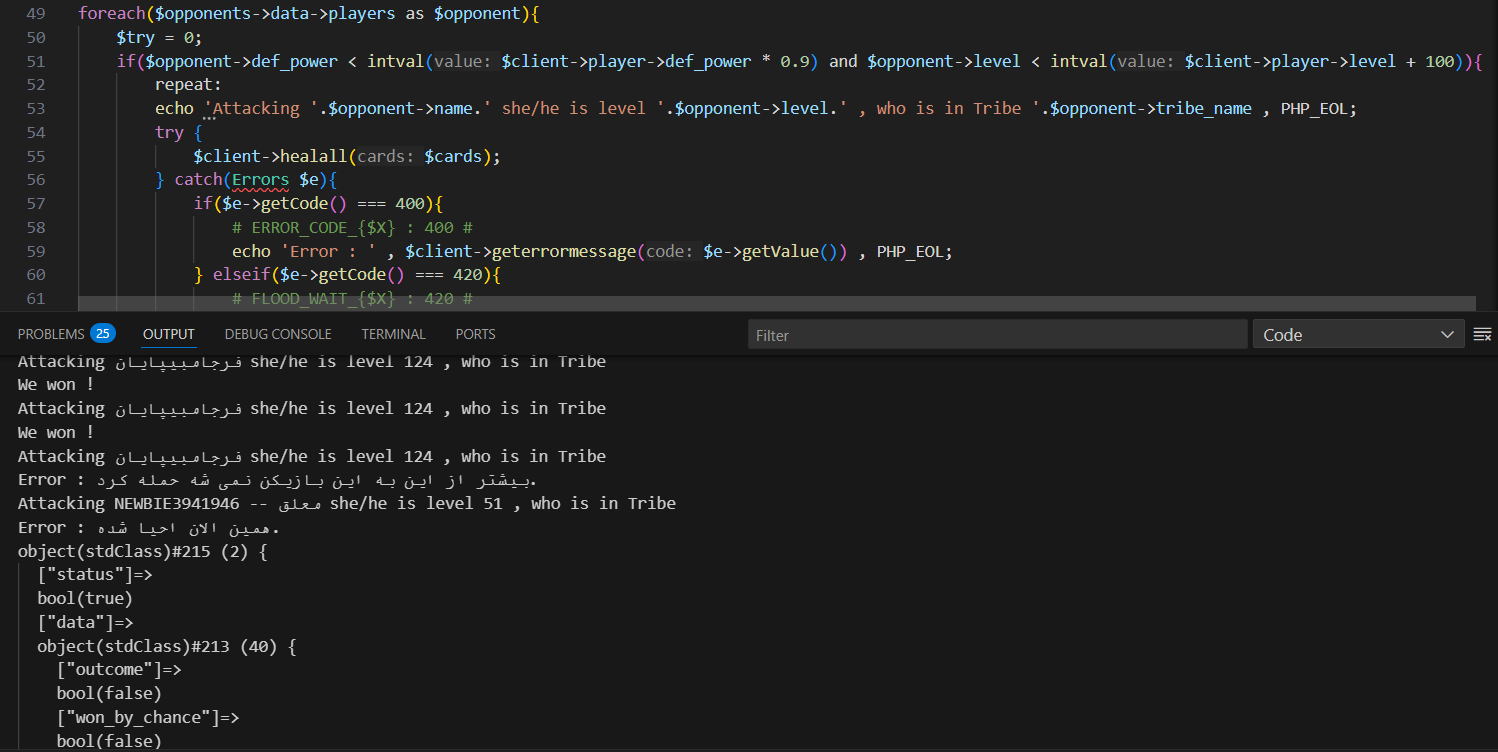Click line number 56 in the gutter
The height and width of the screenshot is (752, 1498).
tap(36, 180)
